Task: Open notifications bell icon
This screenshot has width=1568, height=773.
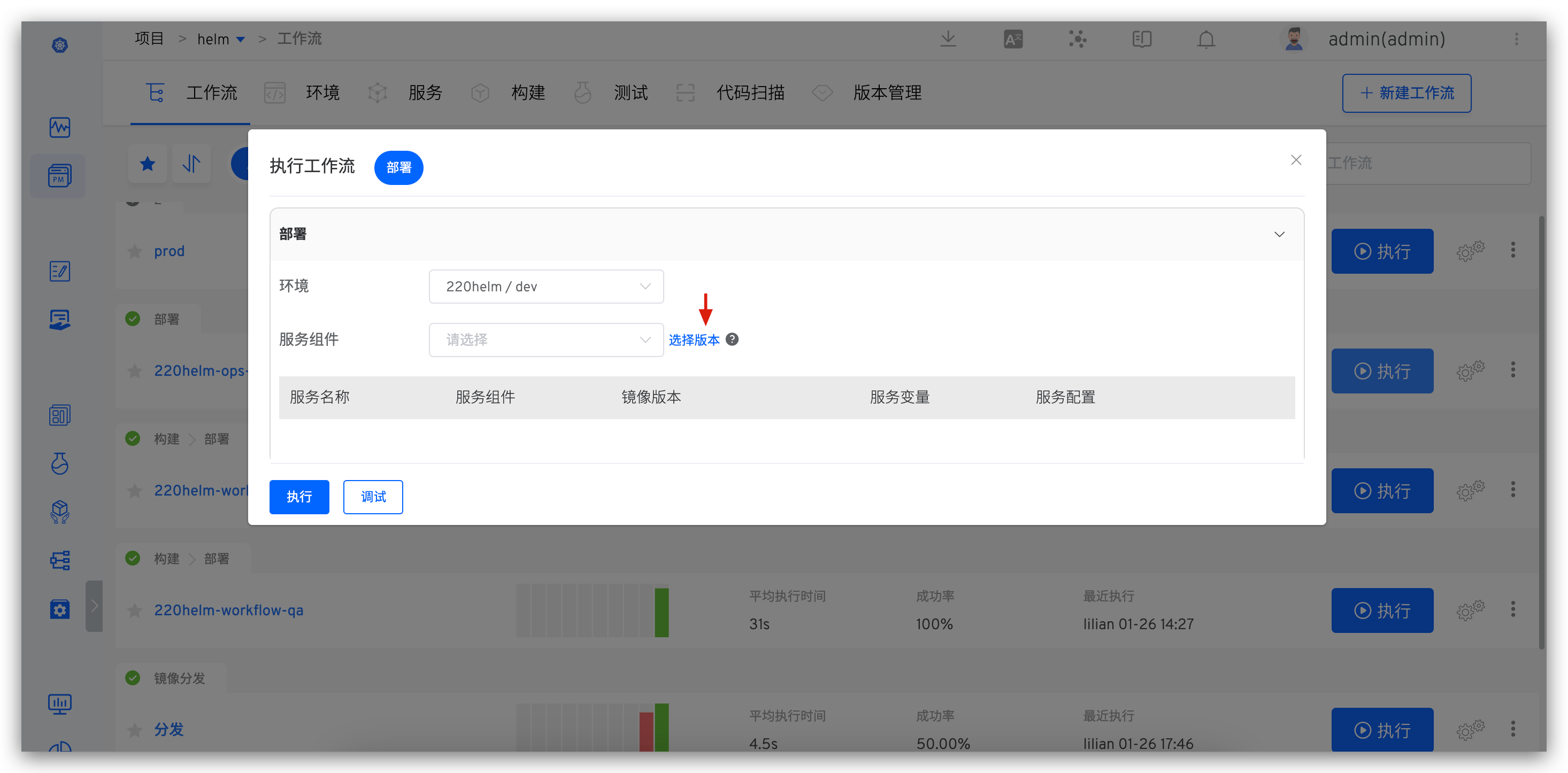Action: (1206, 40)
